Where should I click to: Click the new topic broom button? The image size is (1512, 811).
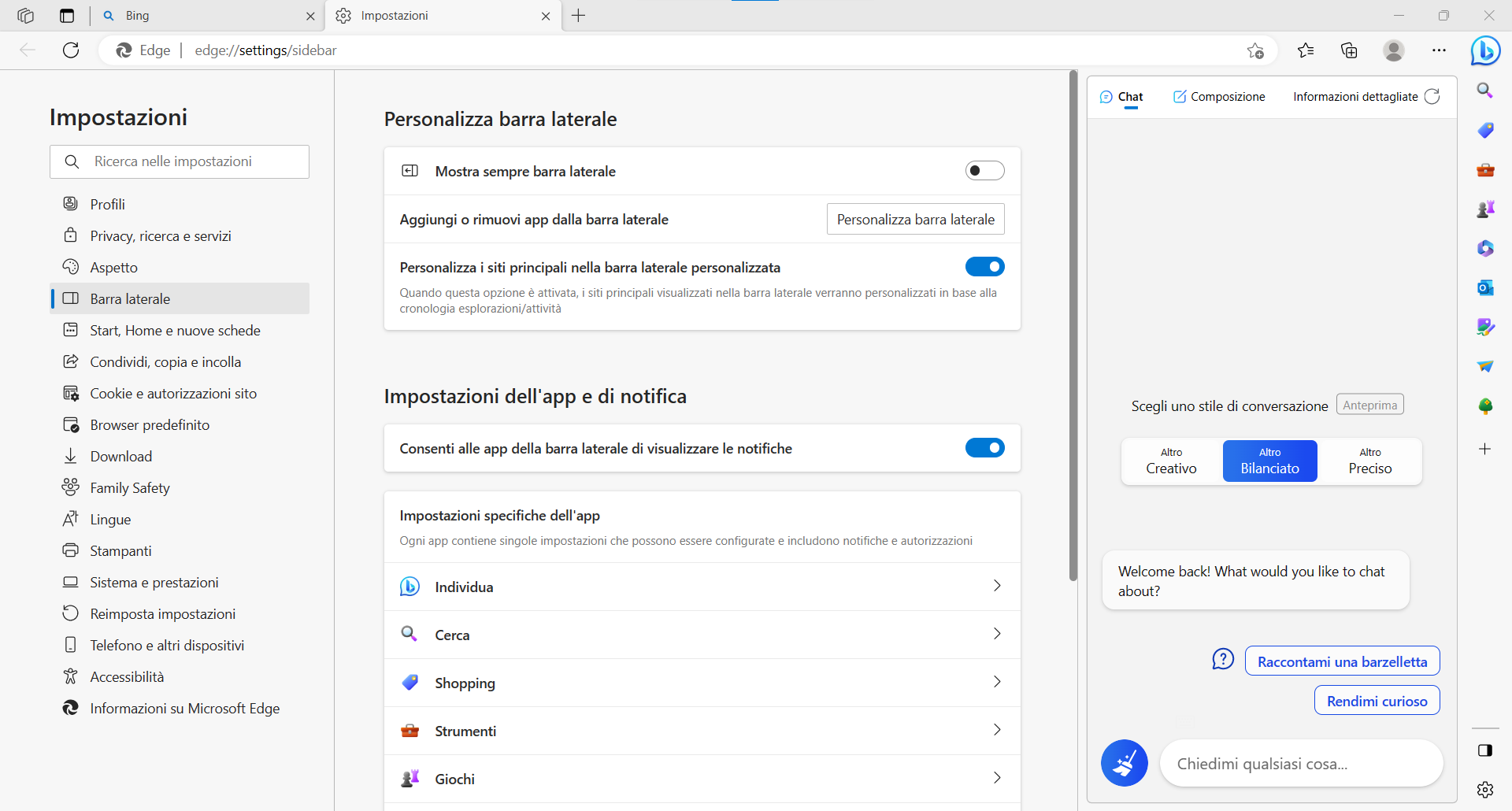pyautogui.click(x=1124, y=763)
